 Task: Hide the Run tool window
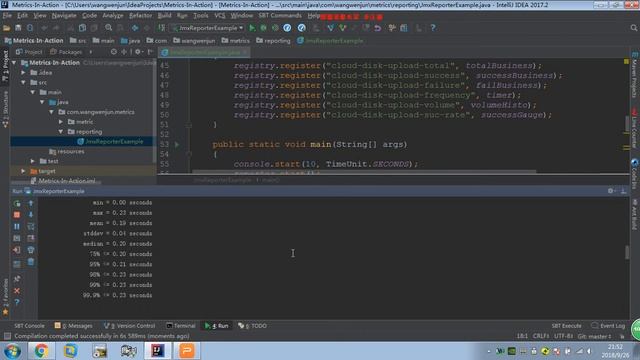[623, 191]
